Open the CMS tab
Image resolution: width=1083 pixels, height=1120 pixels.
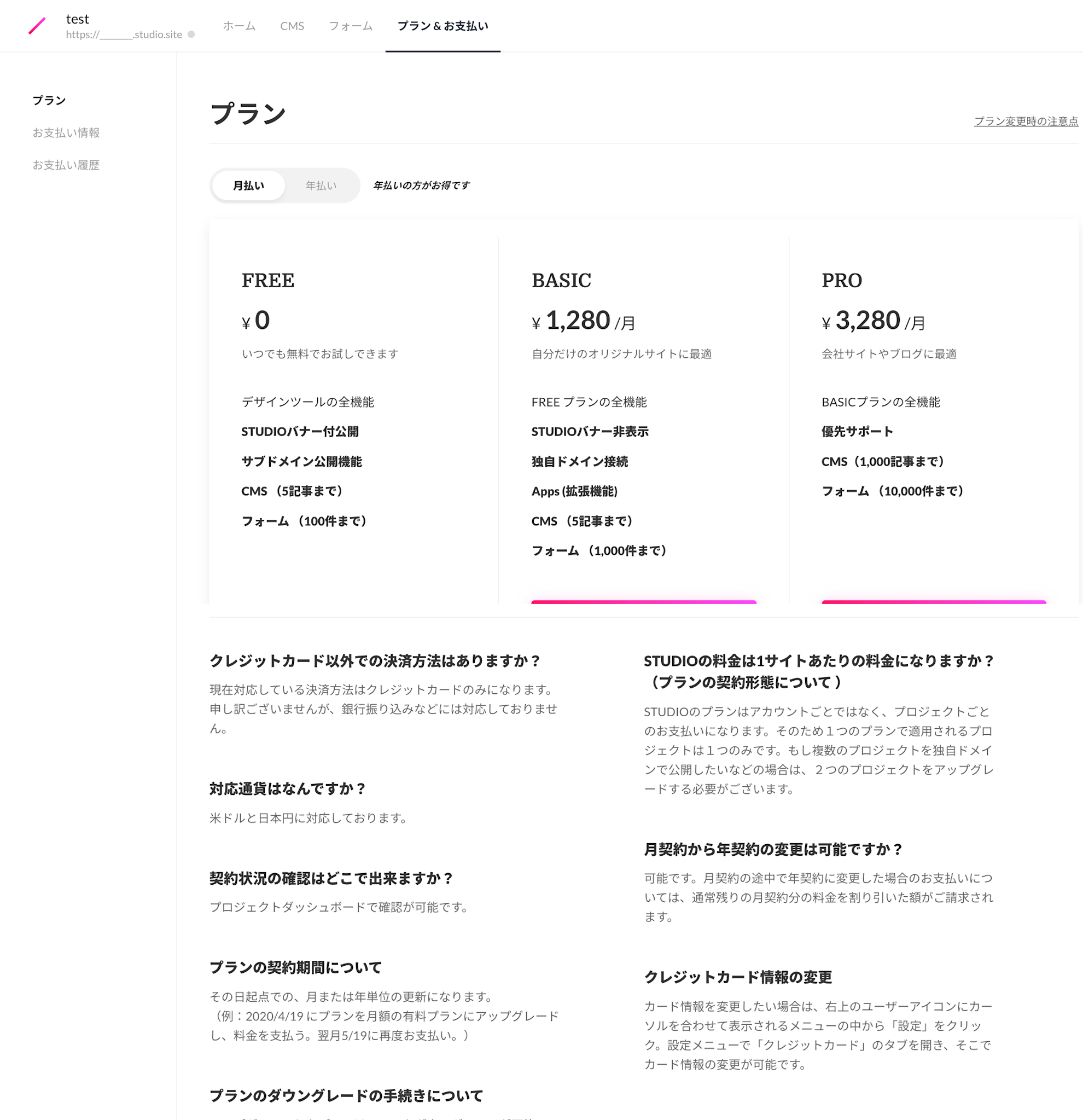[292, 26]
